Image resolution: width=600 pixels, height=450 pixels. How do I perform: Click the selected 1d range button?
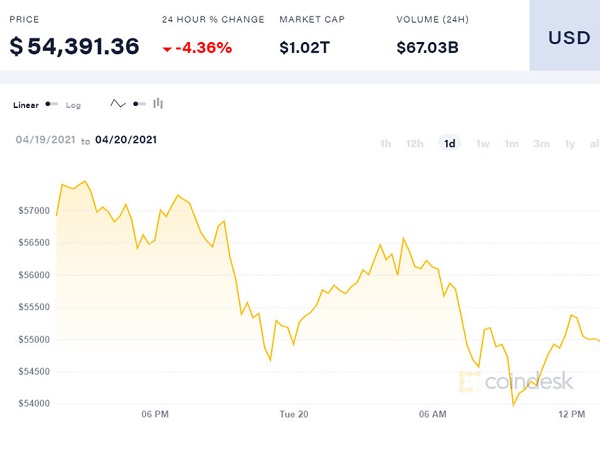[449, 144]
